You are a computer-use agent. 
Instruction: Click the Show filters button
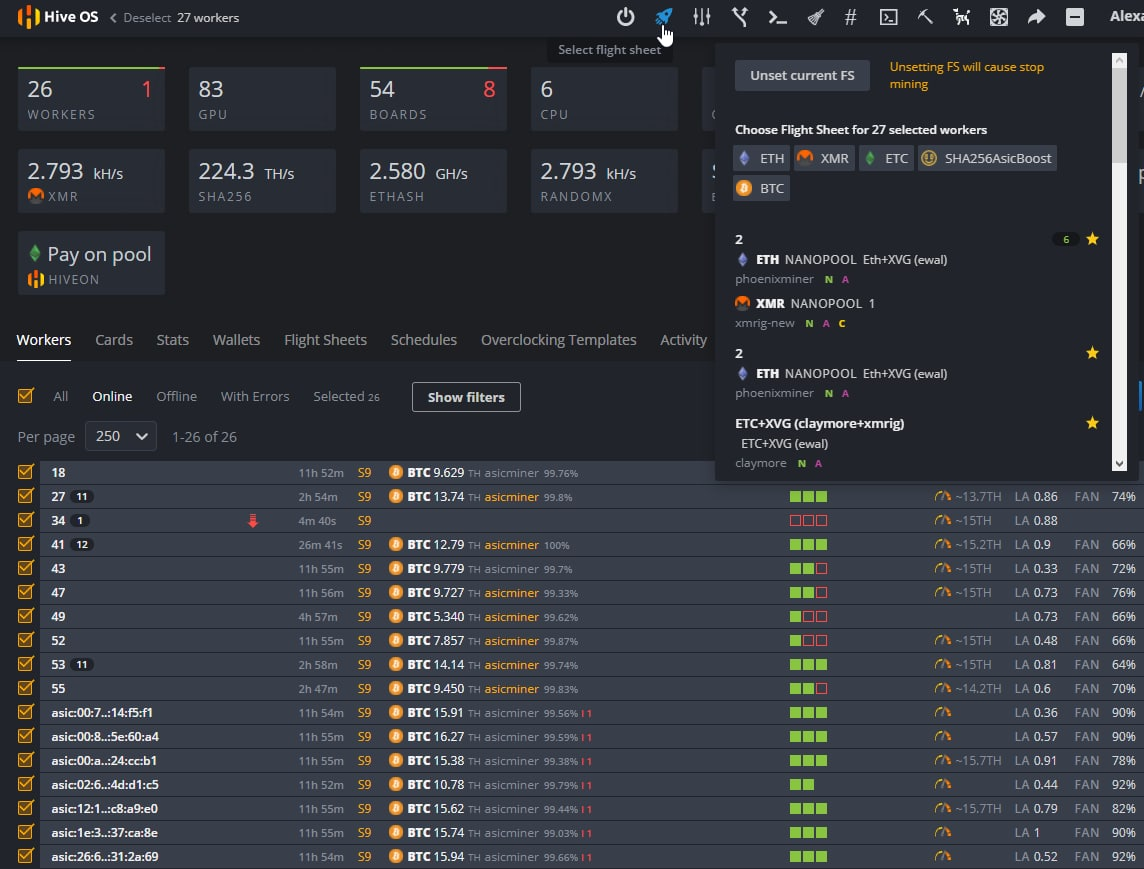[x=466, y=397]
